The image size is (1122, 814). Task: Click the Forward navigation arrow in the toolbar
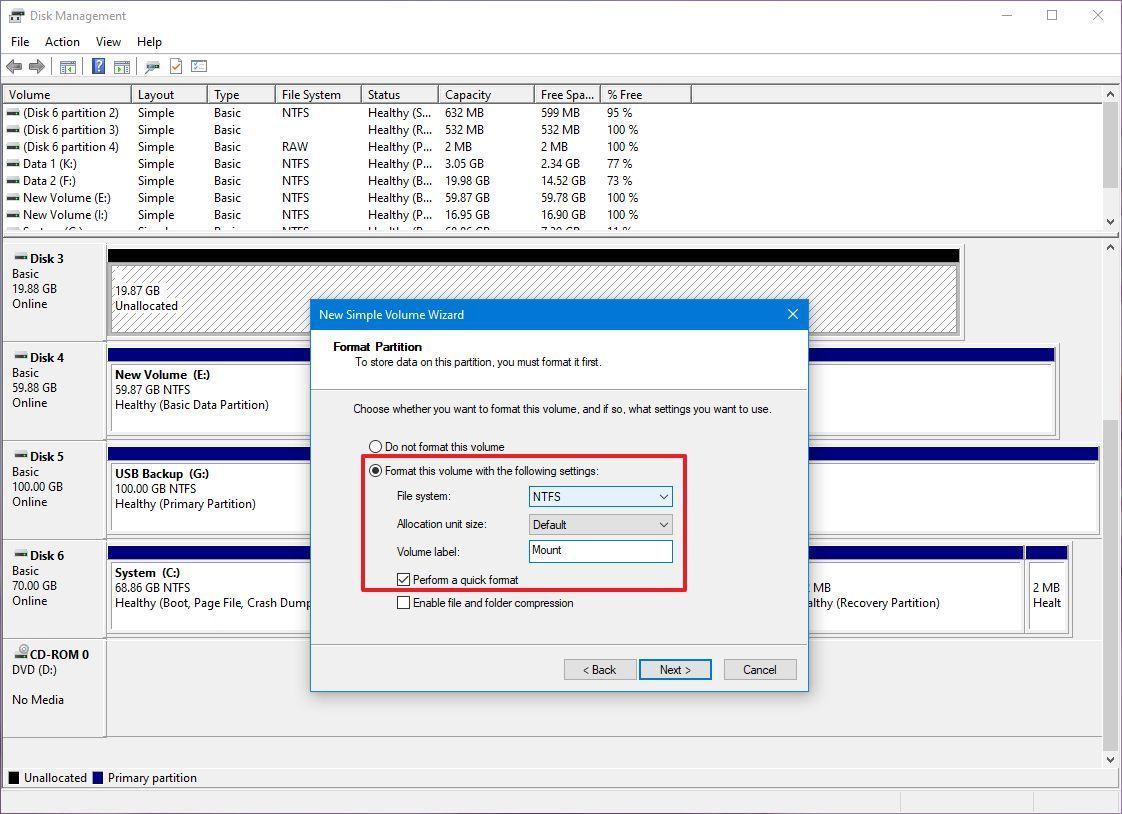click(36, 66)
